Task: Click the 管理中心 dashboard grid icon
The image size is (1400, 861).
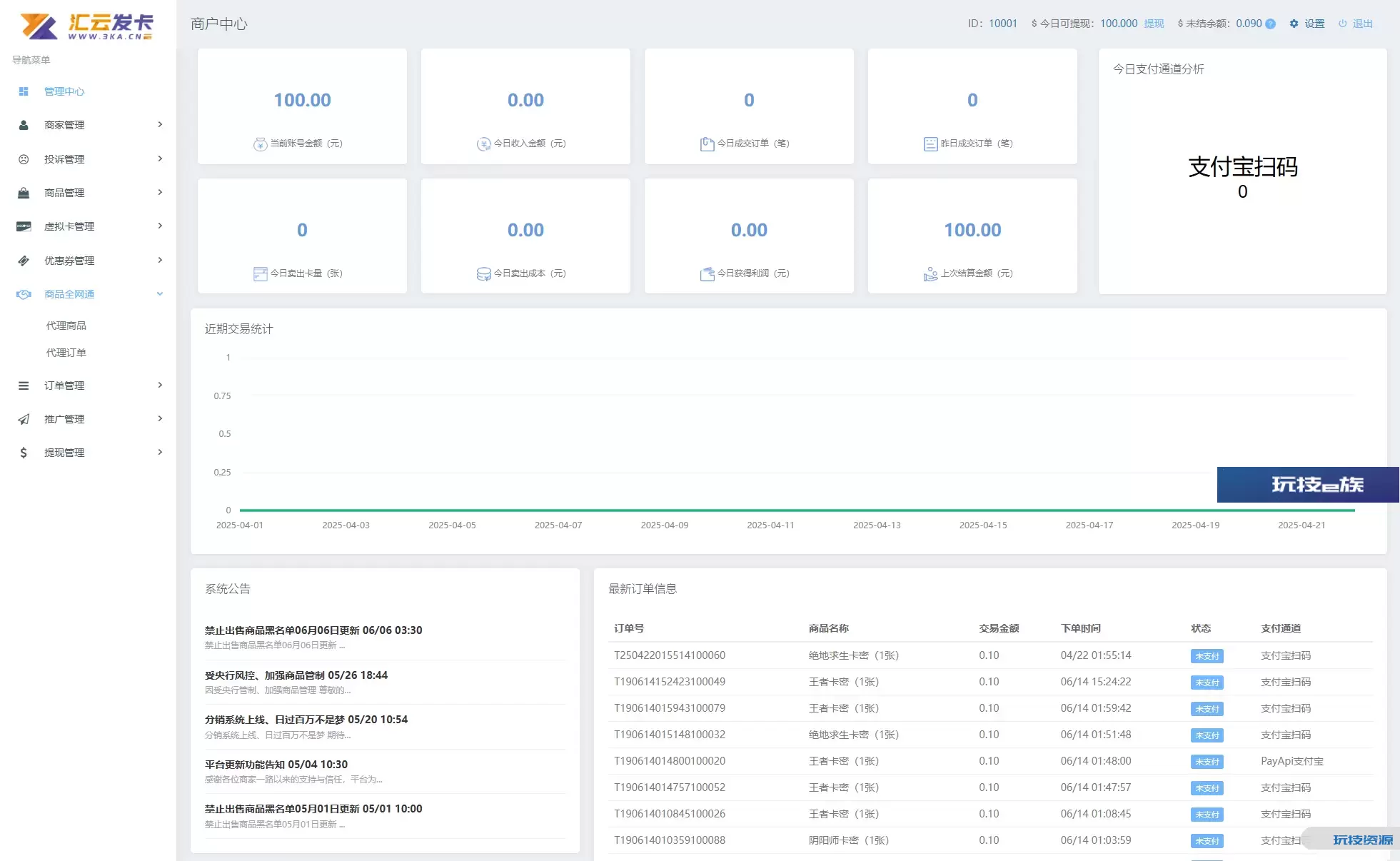Action: tap(24, 91)
